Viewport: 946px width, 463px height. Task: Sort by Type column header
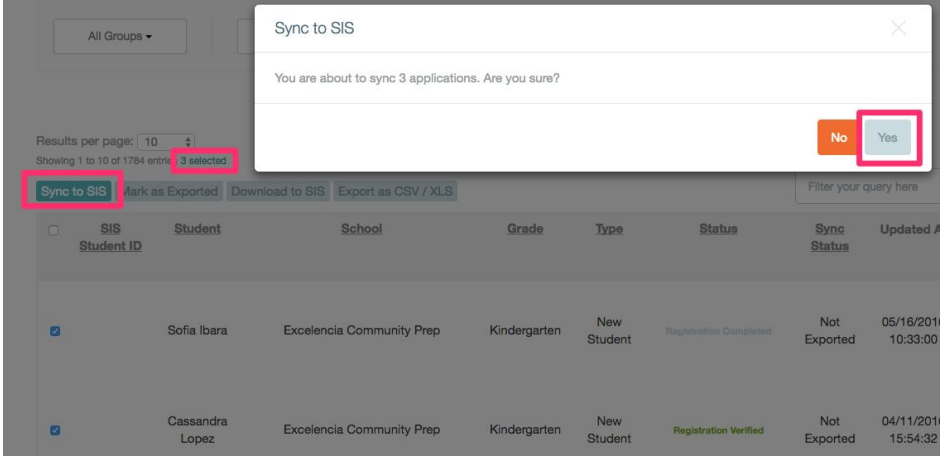[609, 229]
